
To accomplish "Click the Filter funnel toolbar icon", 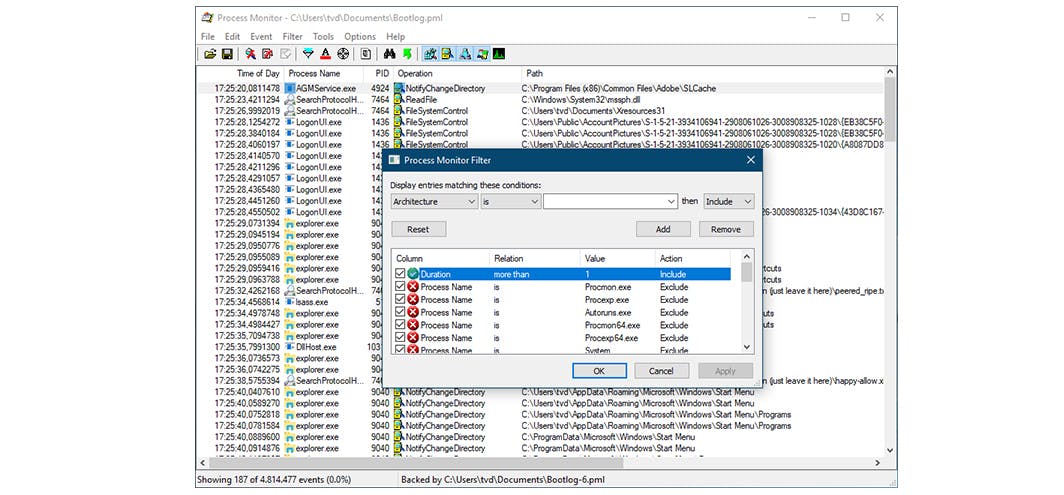I will point(308,54).
